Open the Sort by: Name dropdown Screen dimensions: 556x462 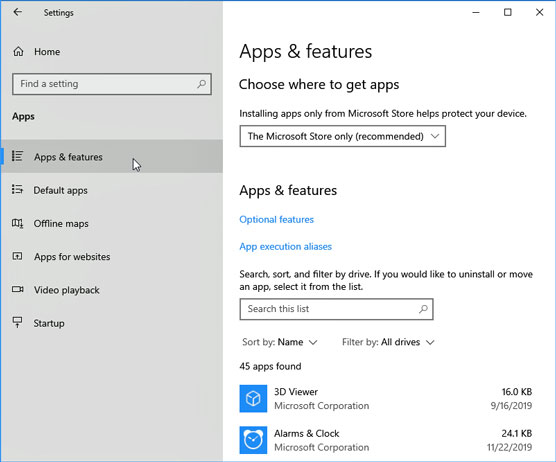[279, 342]
